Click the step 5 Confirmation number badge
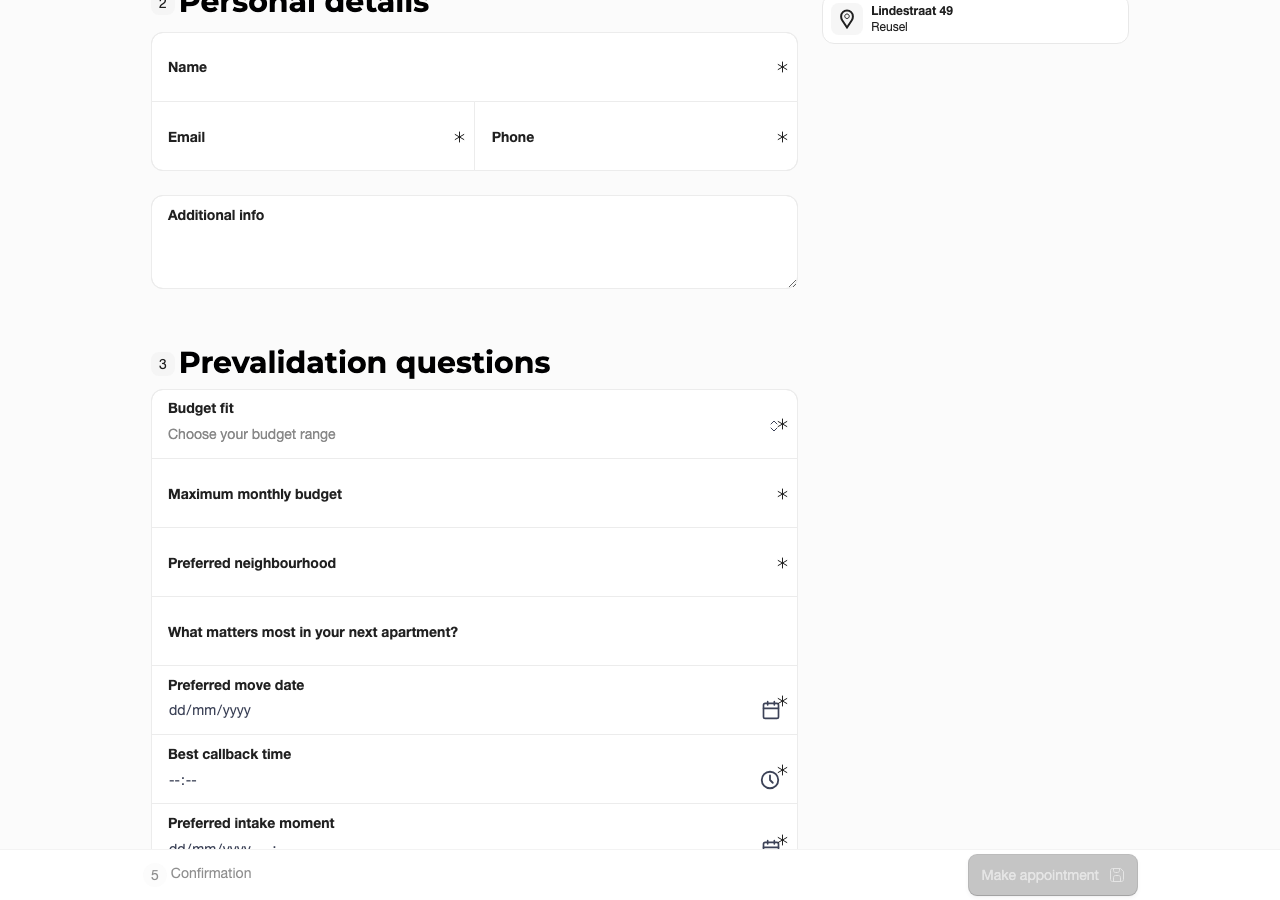 click(154, 875)
